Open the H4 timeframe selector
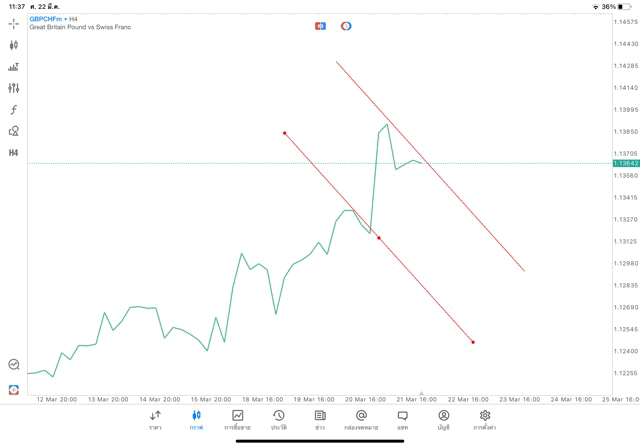Screen dimensions: 640x447 tap(14, 153)
